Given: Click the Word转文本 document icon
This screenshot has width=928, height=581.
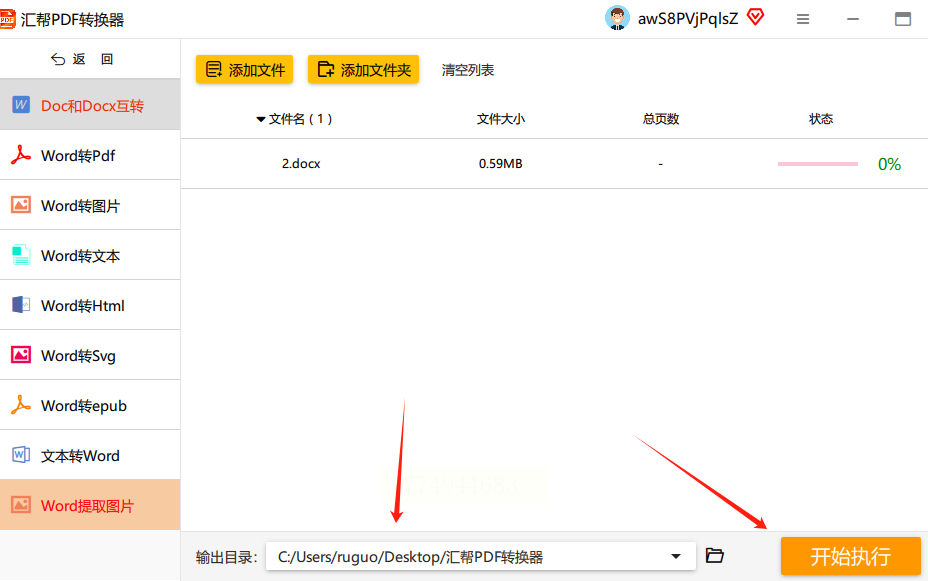Looking at the screenshot, I should (21, 255).
